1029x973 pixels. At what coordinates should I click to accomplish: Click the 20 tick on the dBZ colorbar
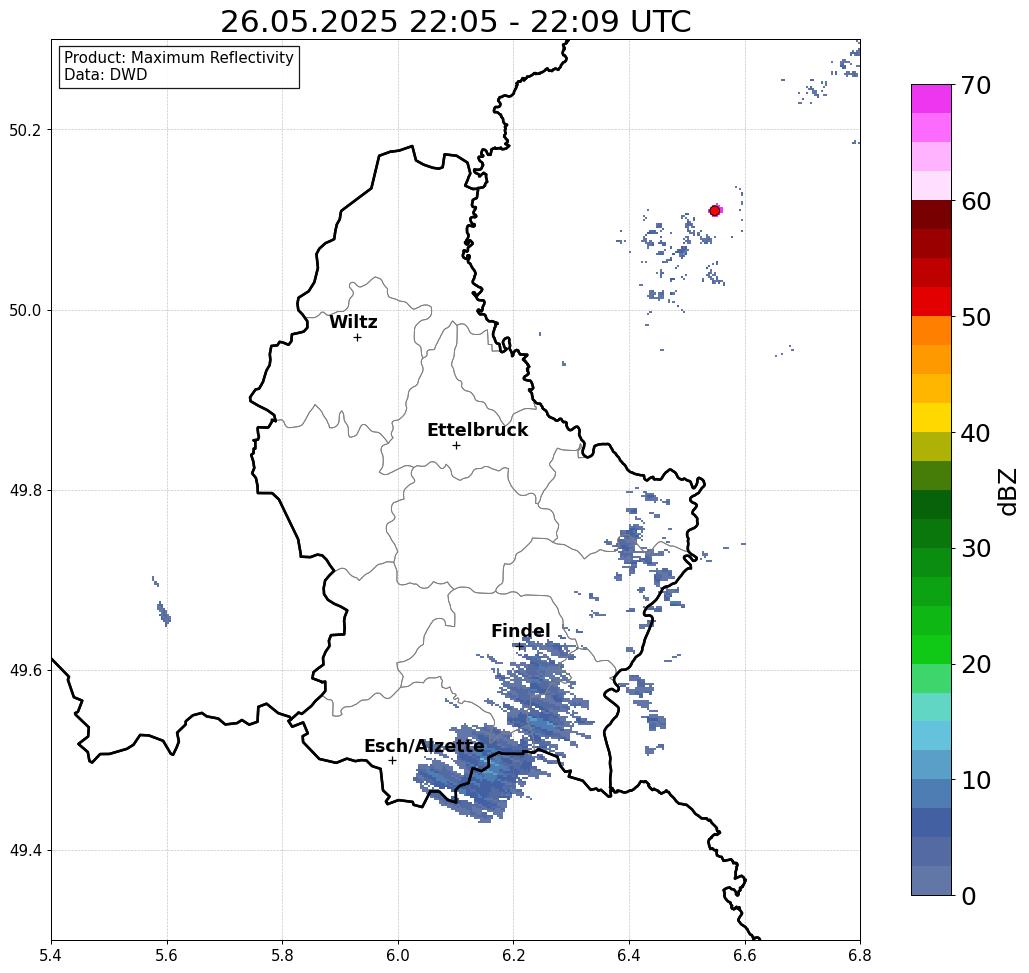point(975,664)
